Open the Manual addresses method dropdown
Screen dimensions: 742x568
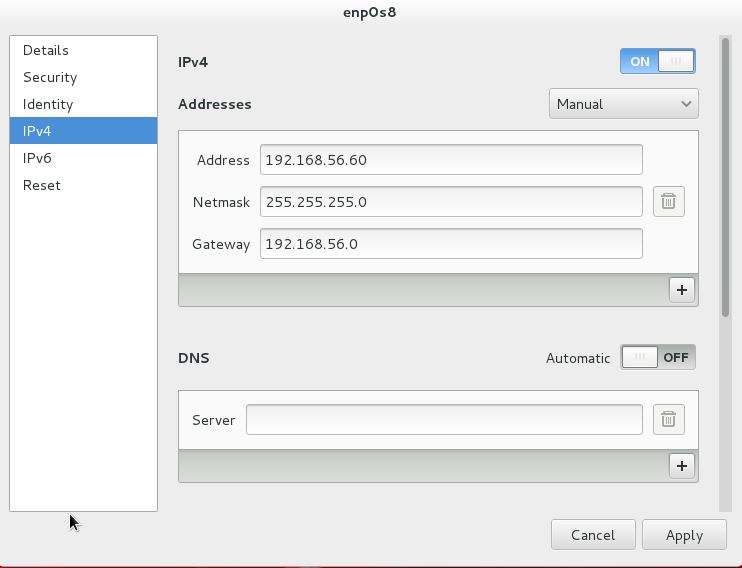coord(624,104)
